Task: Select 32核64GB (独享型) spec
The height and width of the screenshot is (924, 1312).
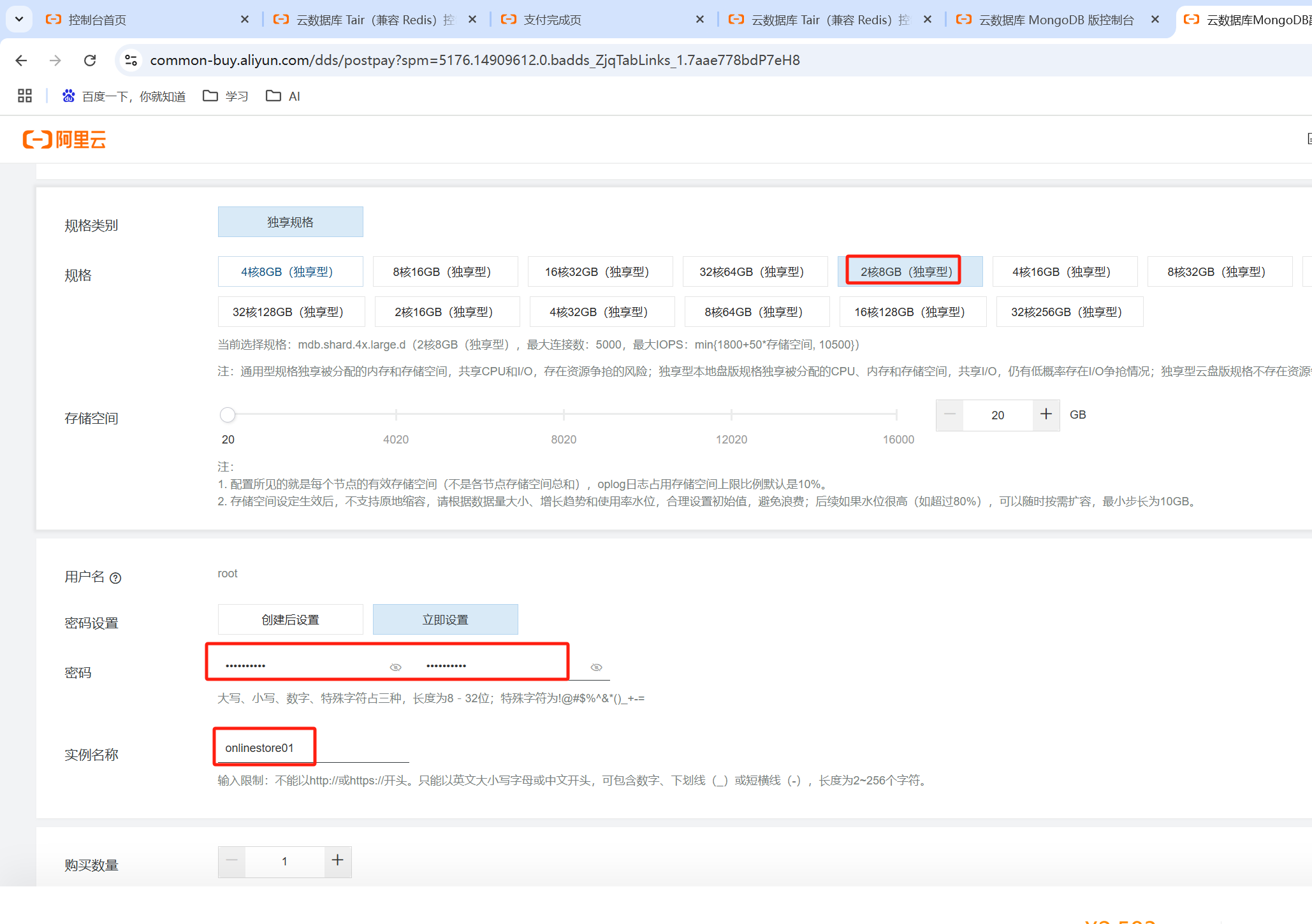Action: point(755,271)
